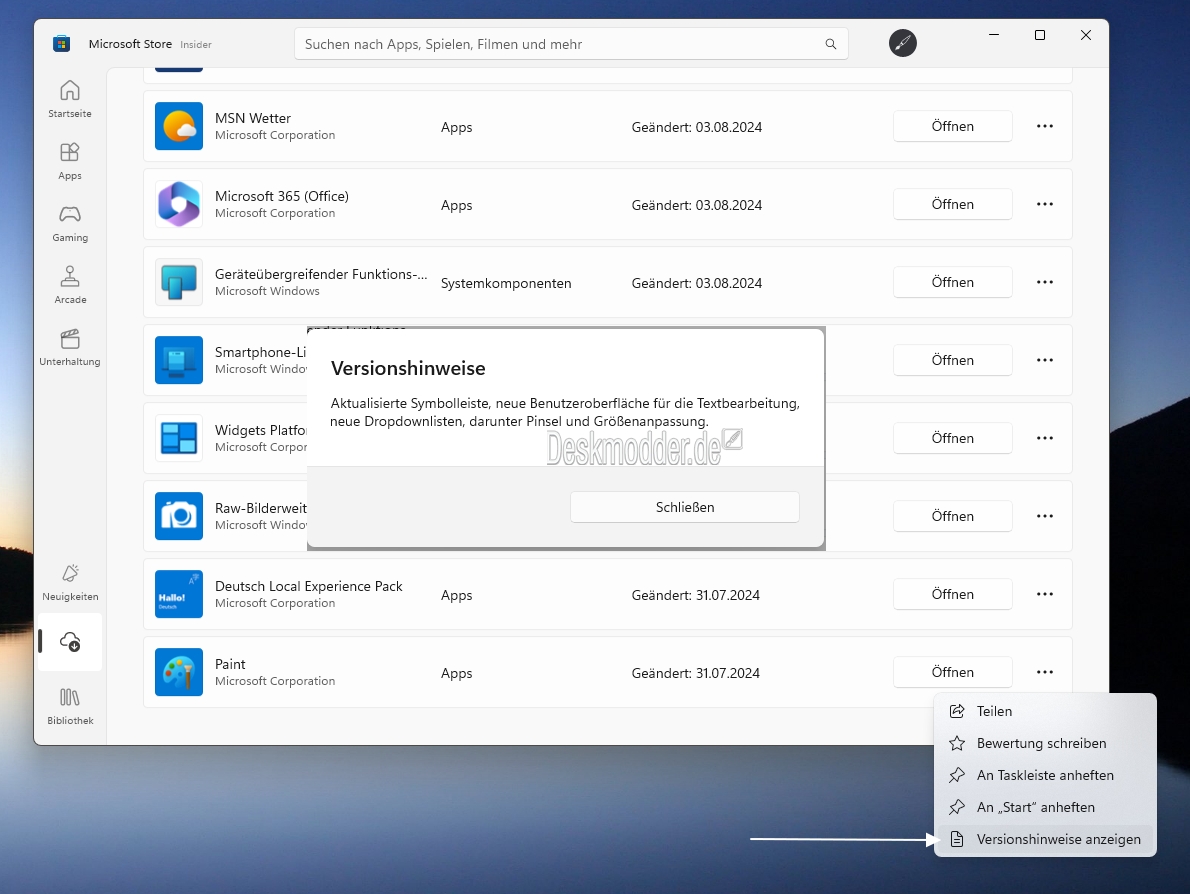The width and height of the screenshot is (1190, 894).
Task: Click the Deutsch Local Experience Pack icon
Action: (179, 594)
